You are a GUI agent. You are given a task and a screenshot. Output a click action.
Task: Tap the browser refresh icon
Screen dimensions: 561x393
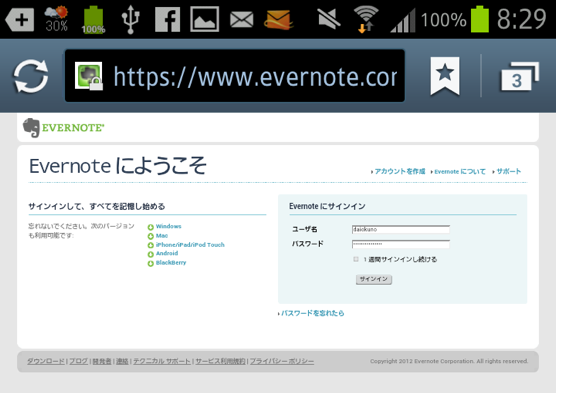pos(31,76)
